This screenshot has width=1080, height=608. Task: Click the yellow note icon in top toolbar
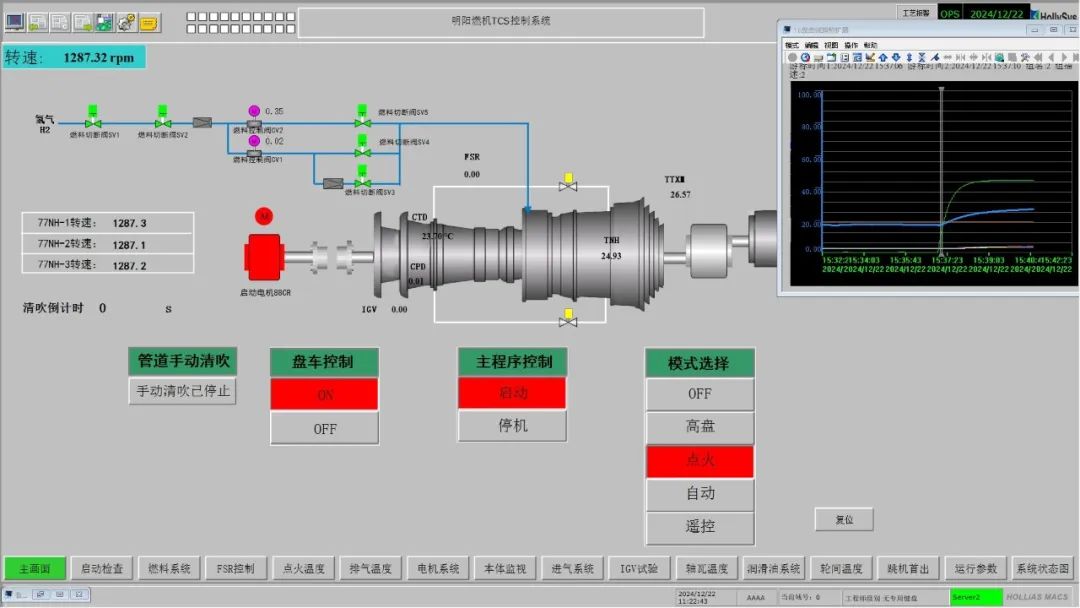click(x=148, y=21)
